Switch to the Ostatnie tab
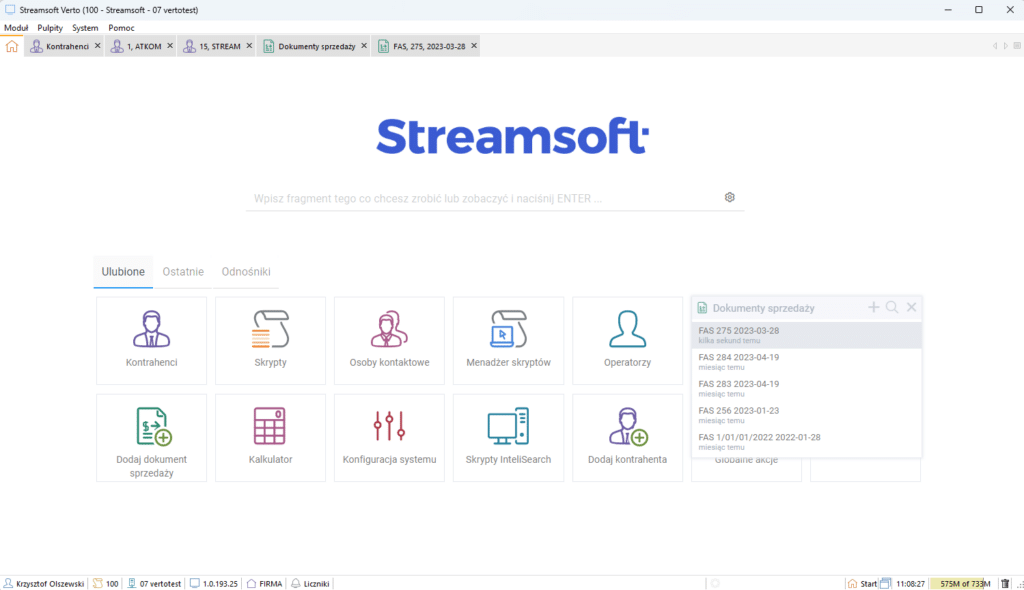This screenshot has height=590, width=1024. click(x=183, y=271)
